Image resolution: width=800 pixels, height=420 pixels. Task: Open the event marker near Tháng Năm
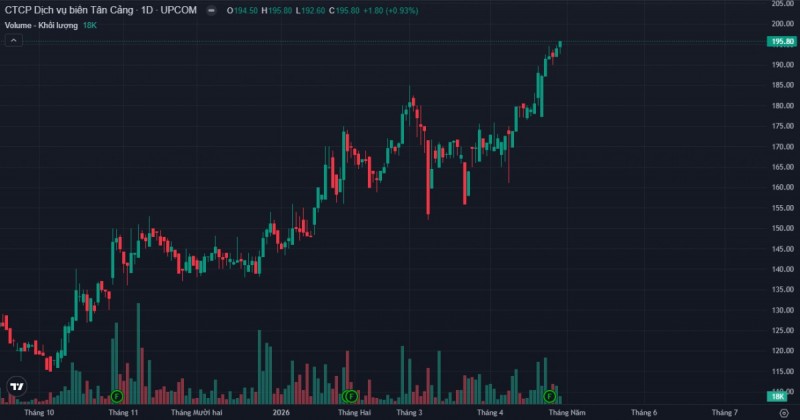tap(549, 397)
